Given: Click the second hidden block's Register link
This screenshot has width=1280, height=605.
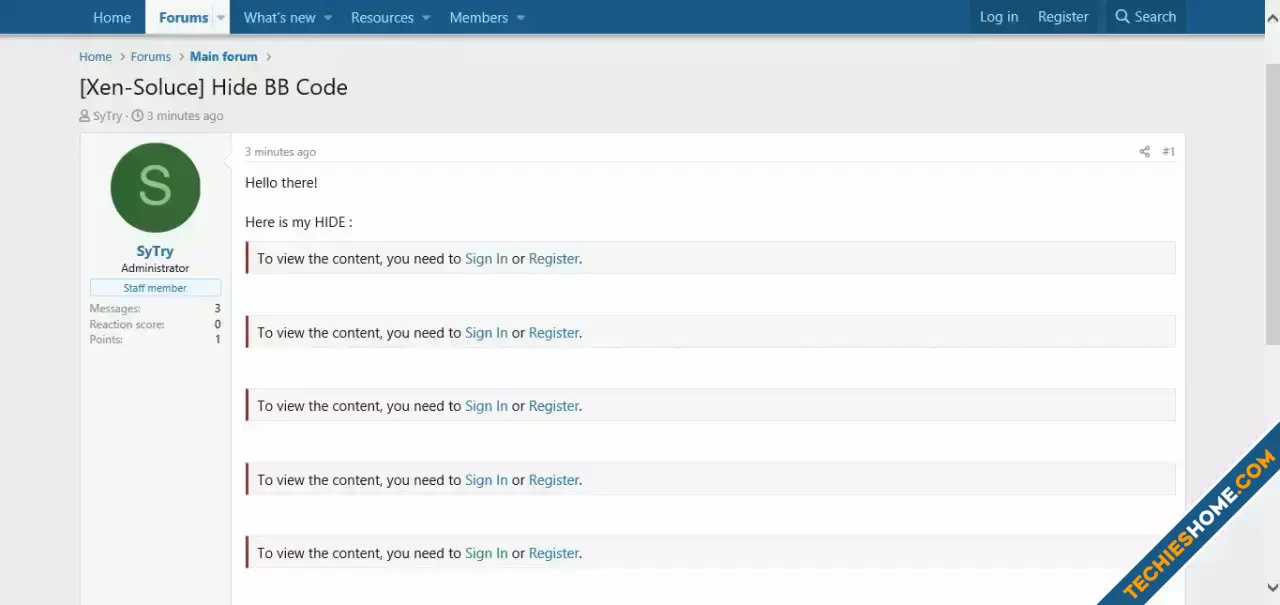Looking at the screenshot, I should [553, 333].
